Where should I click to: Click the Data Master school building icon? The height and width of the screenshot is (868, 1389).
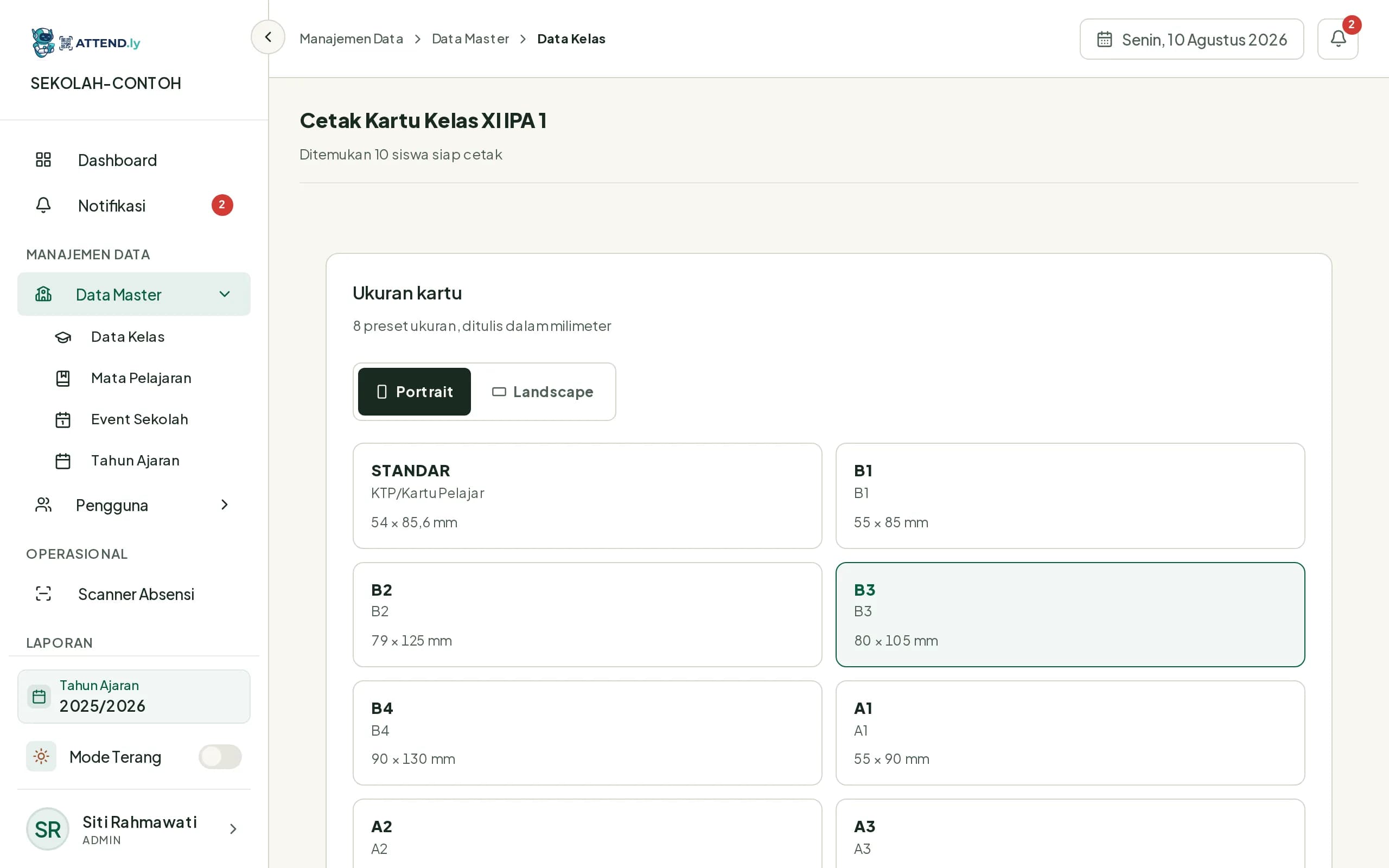coord(43,294)
